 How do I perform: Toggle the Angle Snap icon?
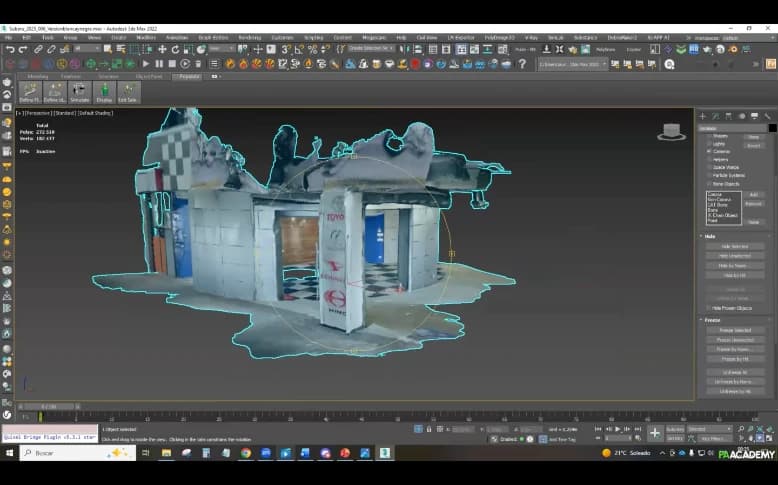coord(299,49)
